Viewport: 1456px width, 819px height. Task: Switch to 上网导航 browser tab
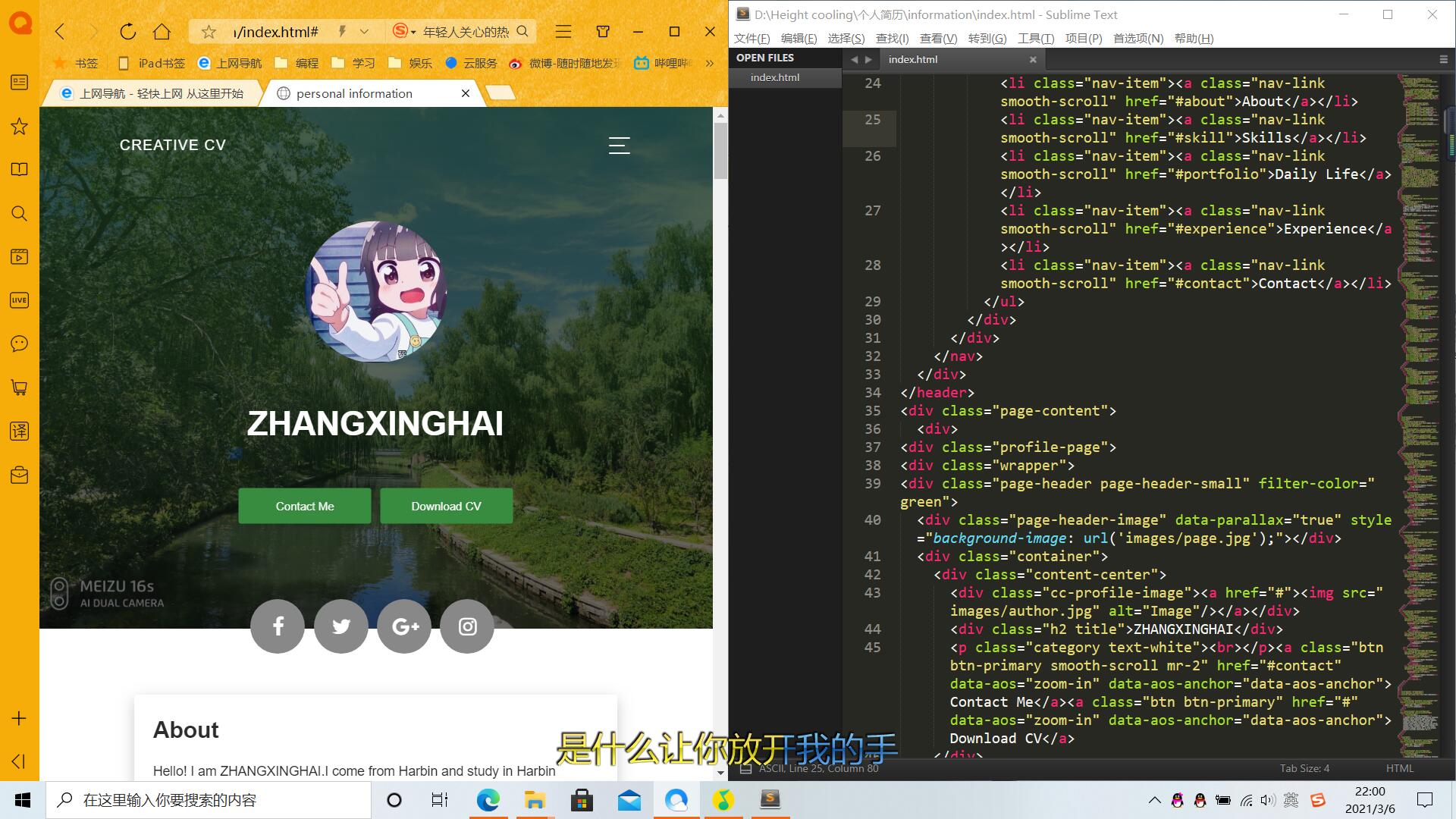pos(152,93)
